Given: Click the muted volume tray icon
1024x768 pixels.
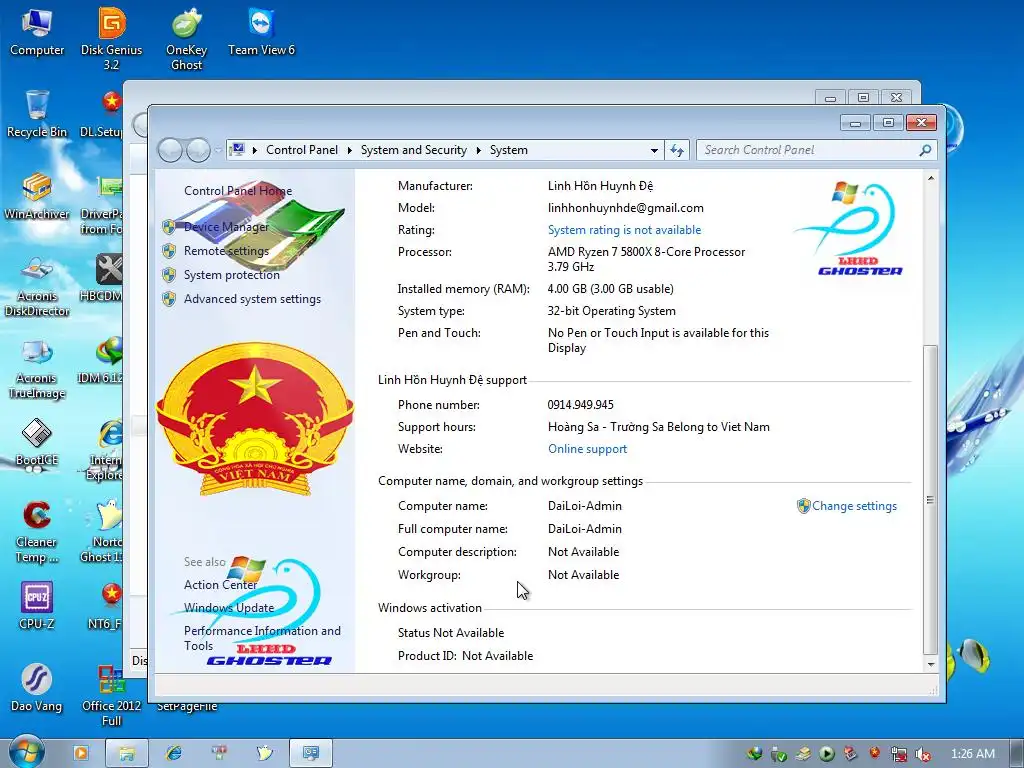Looking at the screenshot, I should pyautogui.click(x=923, y=754).
